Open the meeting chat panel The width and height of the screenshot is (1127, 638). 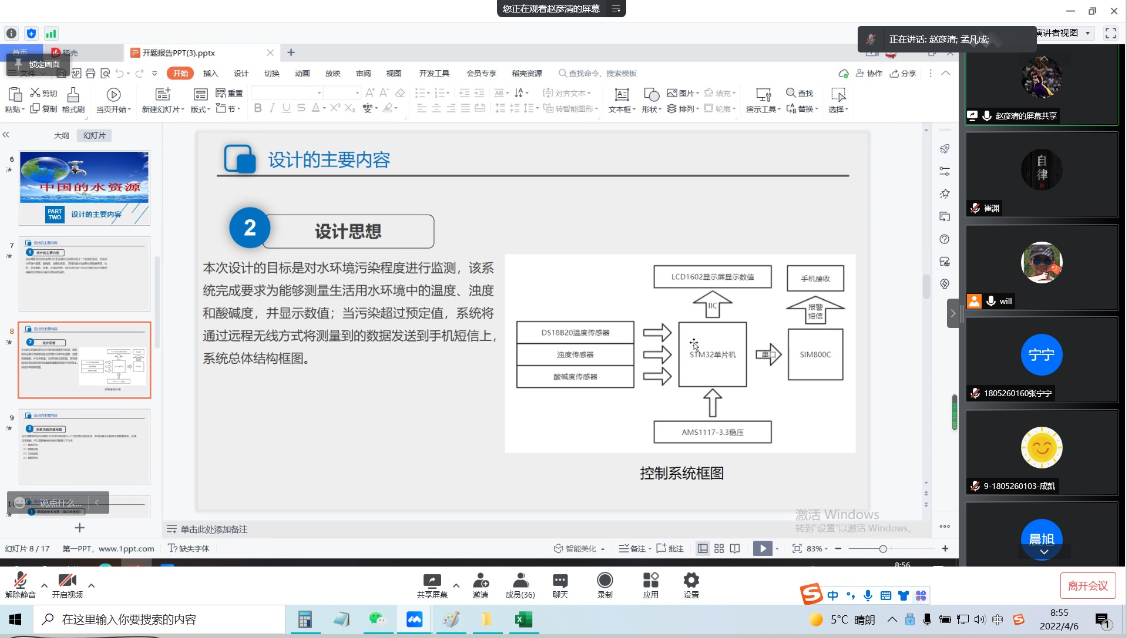(560, 582)
